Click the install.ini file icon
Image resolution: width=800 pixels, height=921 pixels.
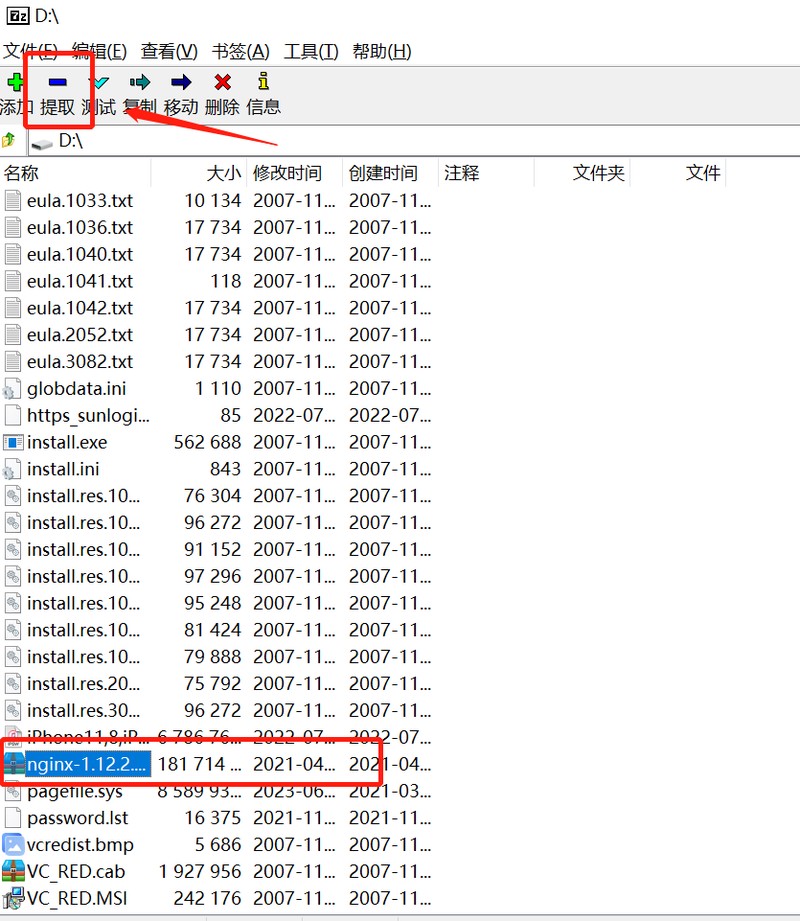tap(12, 469)
